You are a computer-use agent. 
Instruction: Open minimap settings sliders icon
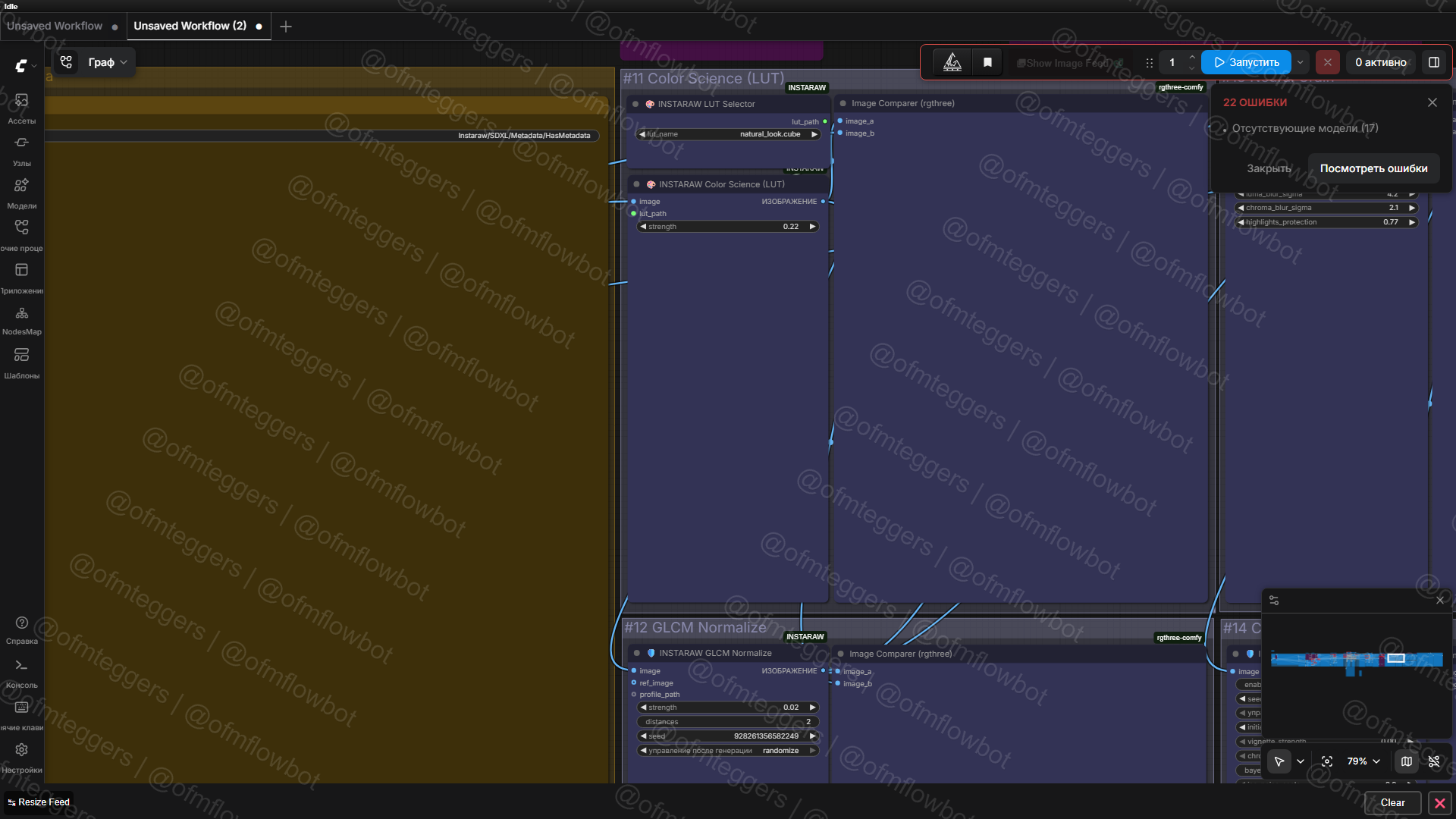click(1274, 601)
